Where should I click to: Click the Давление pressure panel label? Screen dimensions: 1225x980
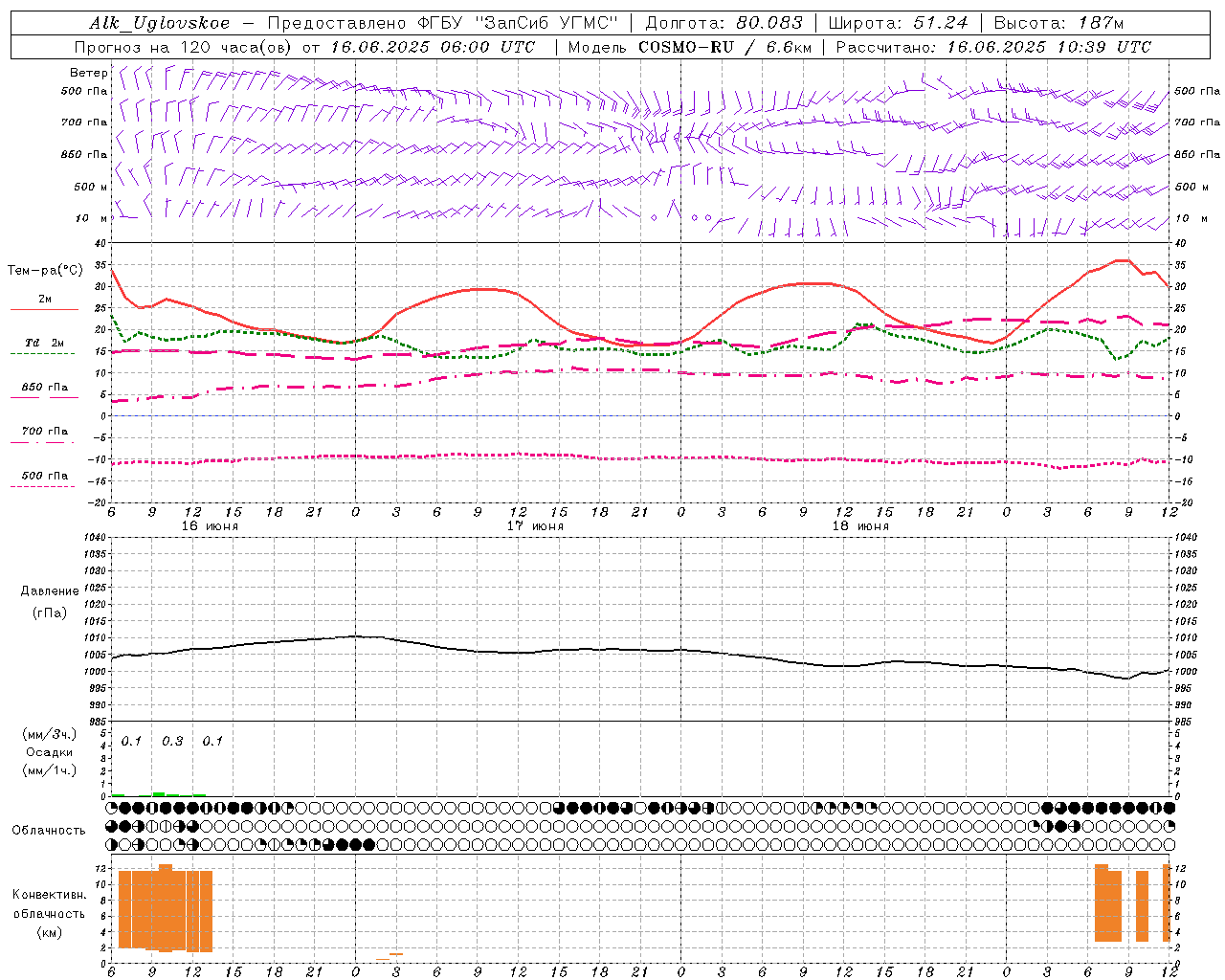(x=50, y=591)
